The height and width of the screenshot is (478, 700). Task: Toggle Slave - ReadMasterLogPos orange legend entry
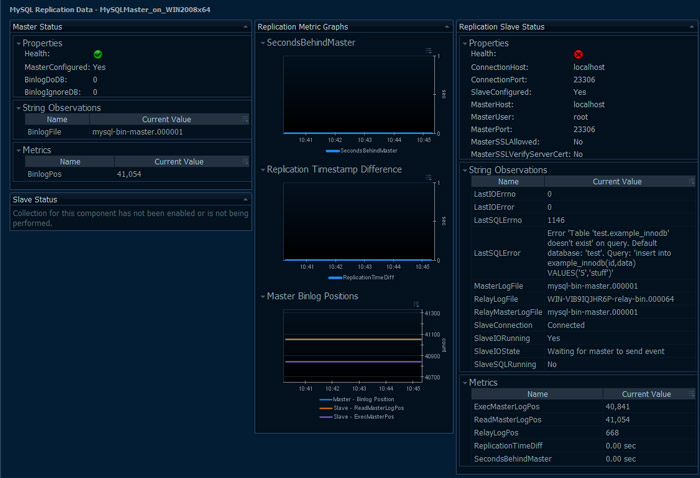point(362,408)
